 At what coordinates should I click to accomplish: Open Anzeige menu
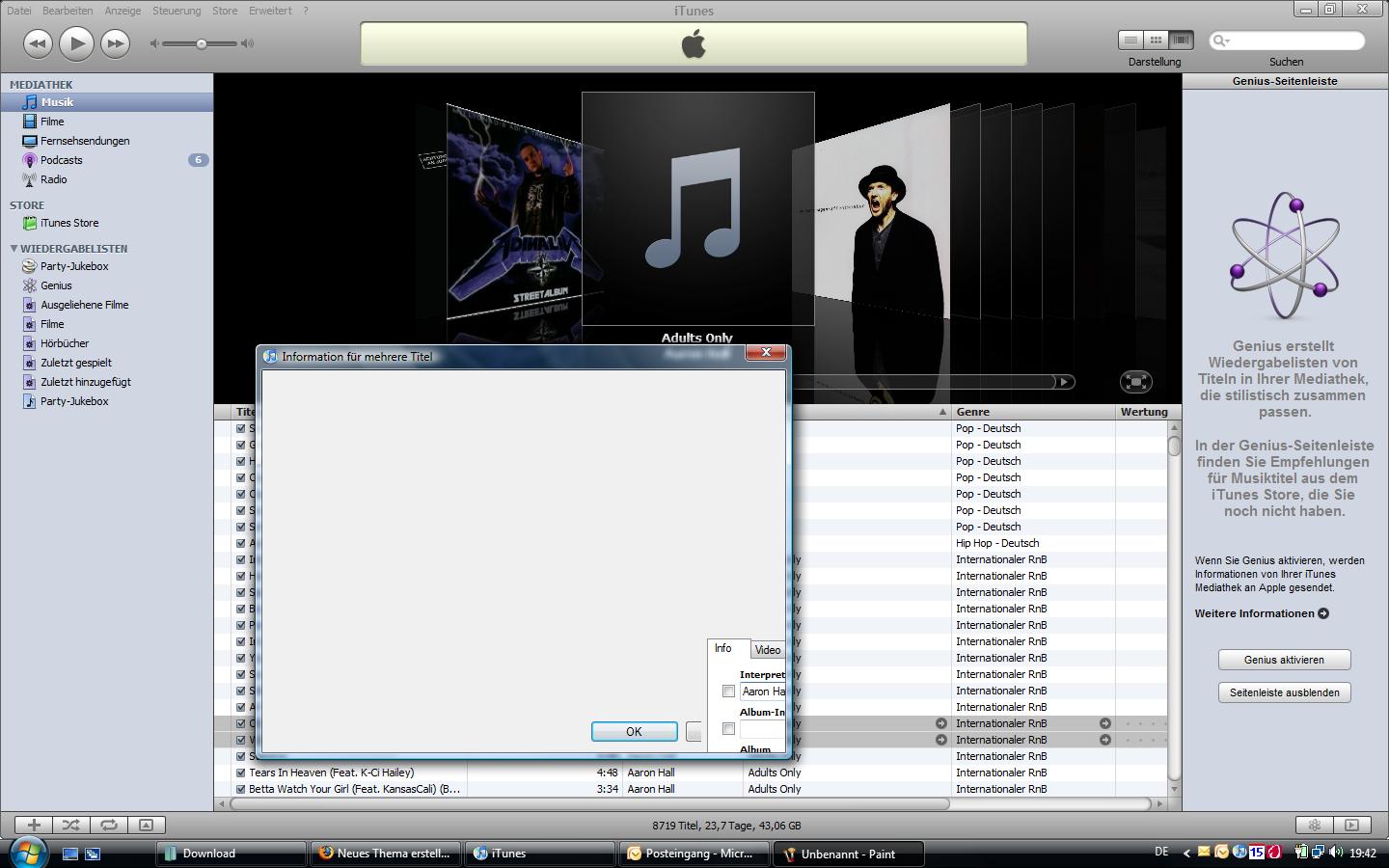[123, 11]
